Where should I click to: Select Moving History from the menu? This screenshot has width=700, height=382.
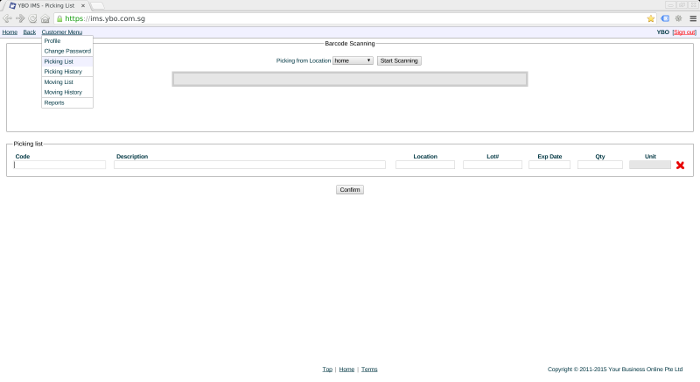67,92
